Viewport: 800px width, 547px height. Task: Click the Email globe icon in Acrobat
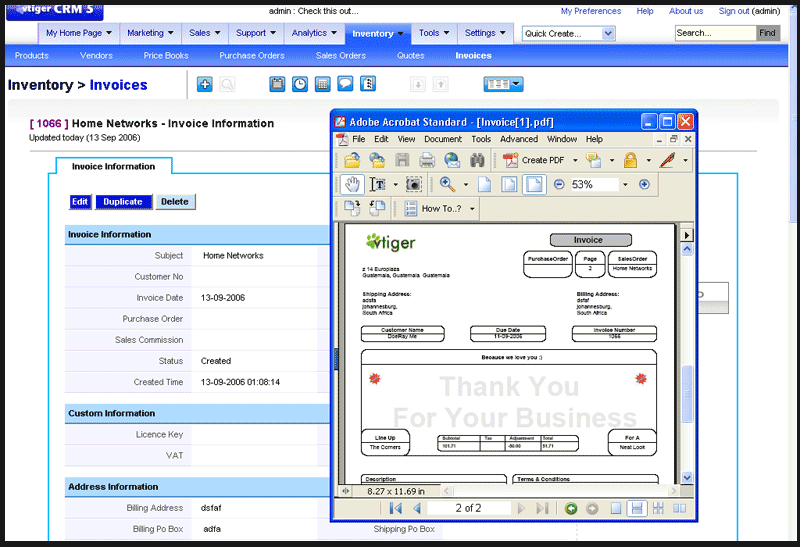pos(452,160)
